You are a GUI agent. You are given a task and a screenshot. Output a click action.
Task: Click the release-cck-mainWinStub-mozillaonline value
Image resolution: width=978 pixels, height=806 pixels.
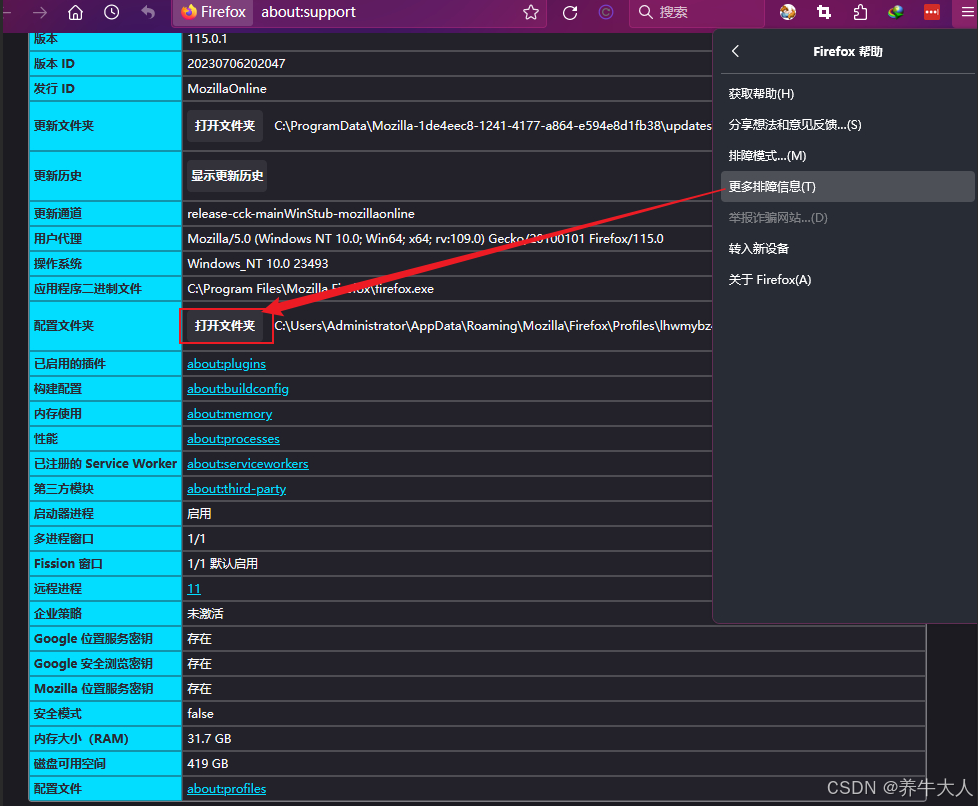coord(301,213)
